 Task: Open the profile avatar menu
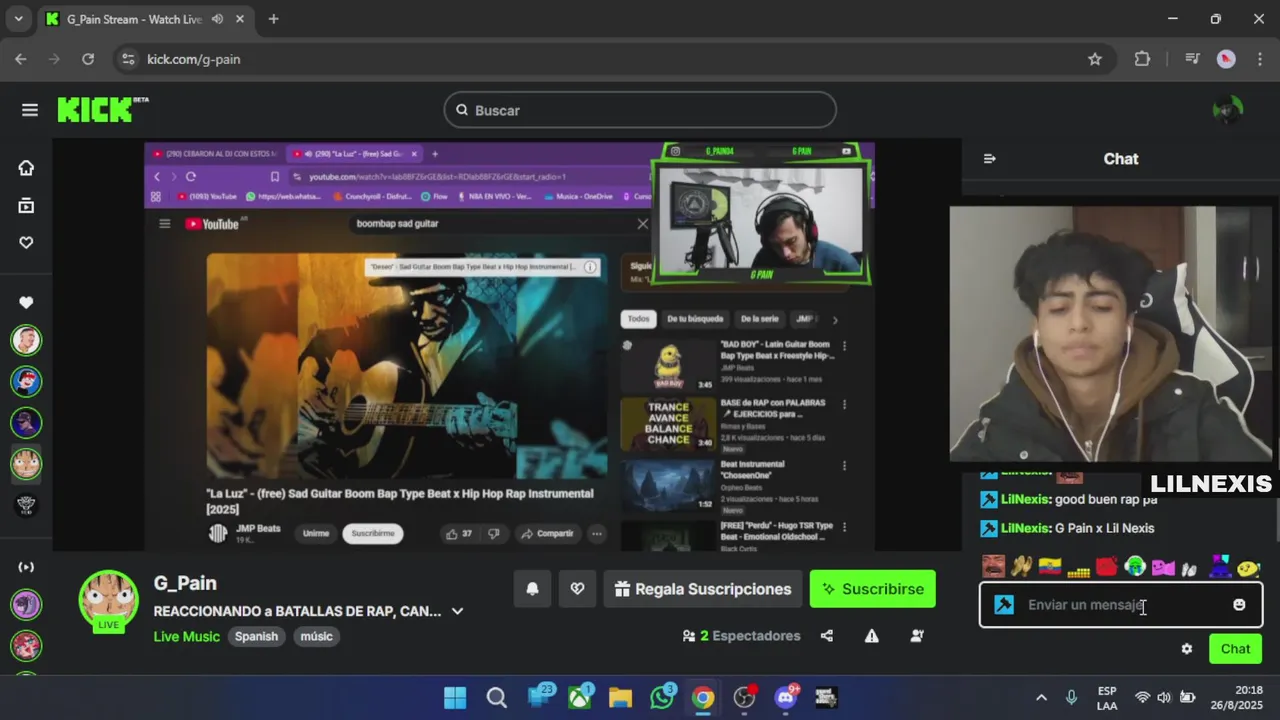1227,110
